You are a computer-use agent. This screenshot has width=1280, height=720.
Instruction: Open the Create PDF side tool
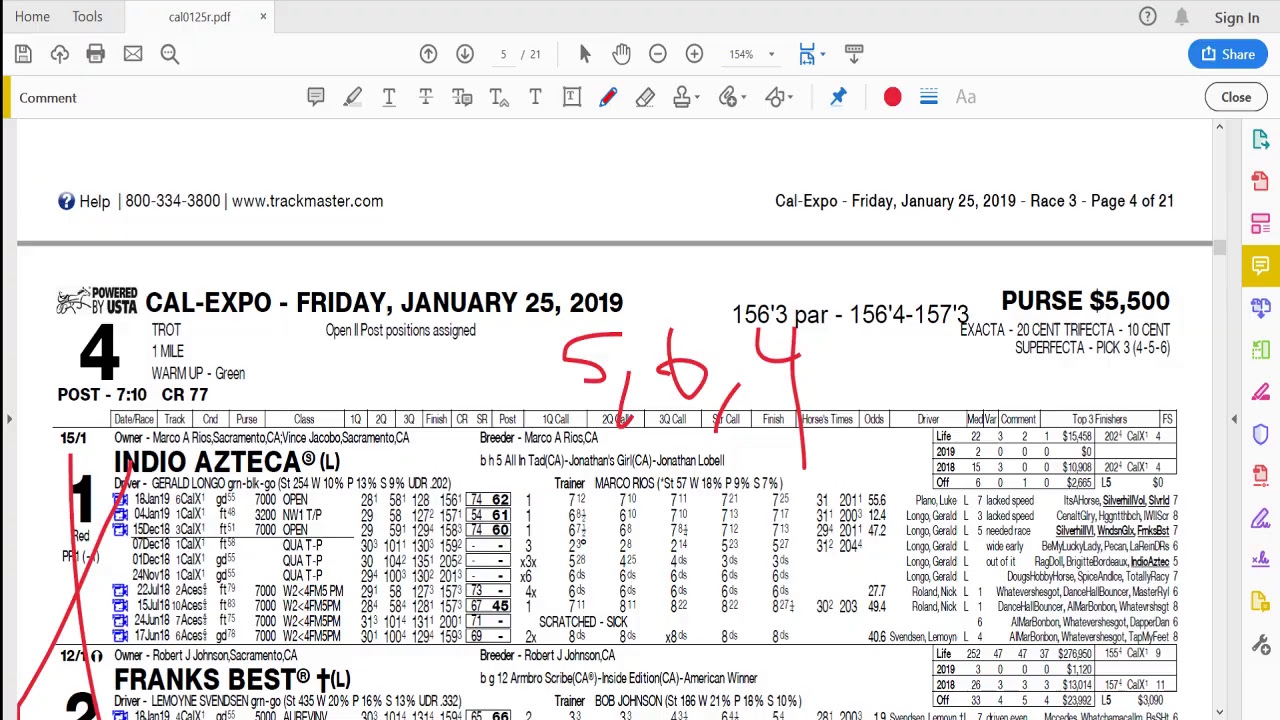[x=1260, y=181]
